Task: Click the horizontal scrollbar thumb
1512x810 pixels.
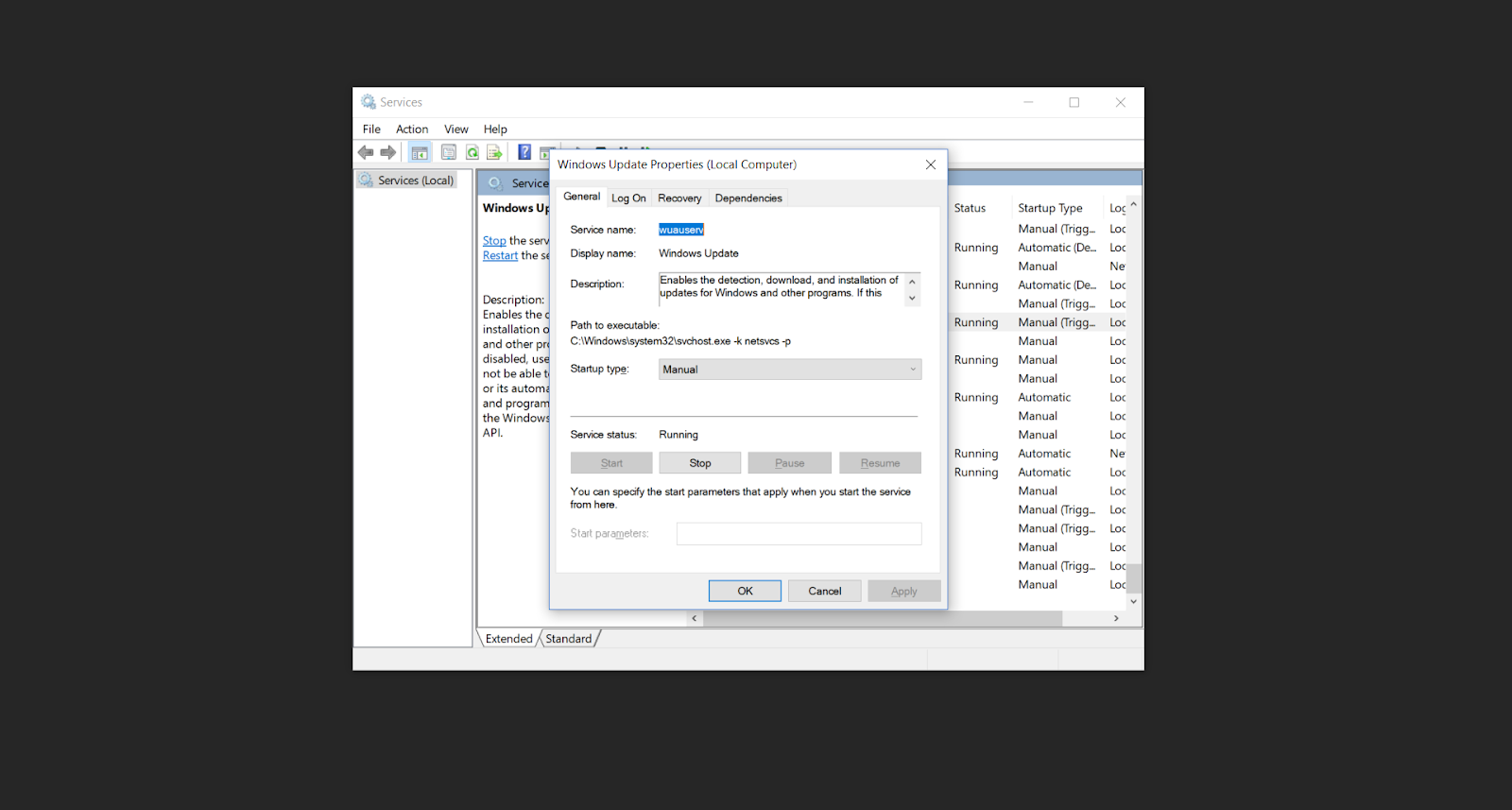Action: click(x=883, y=618)
